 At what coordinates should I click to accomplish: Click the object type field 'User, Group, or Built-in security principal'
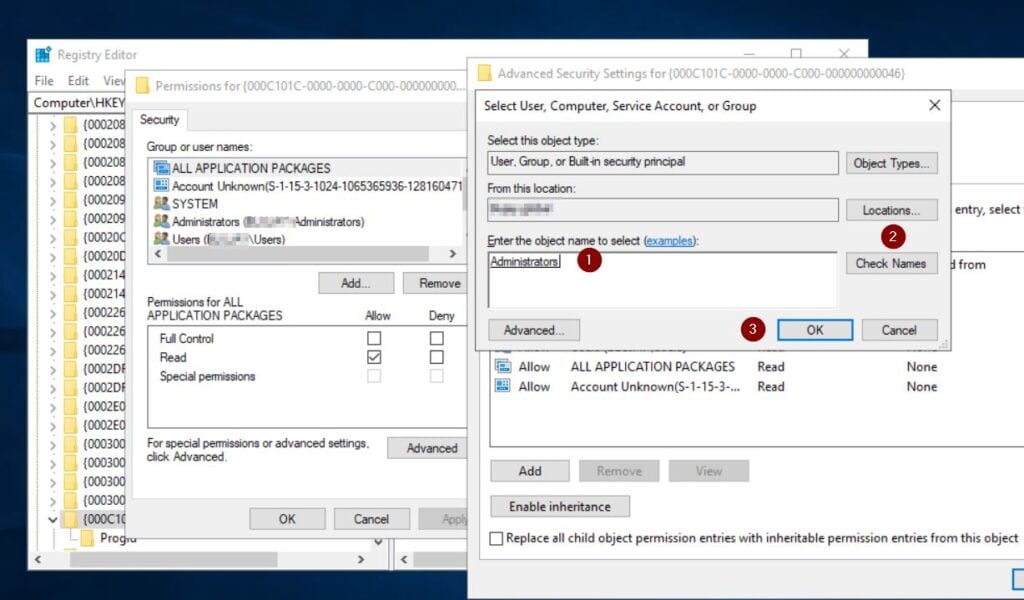pyautogui.click(x=663, y=163)
